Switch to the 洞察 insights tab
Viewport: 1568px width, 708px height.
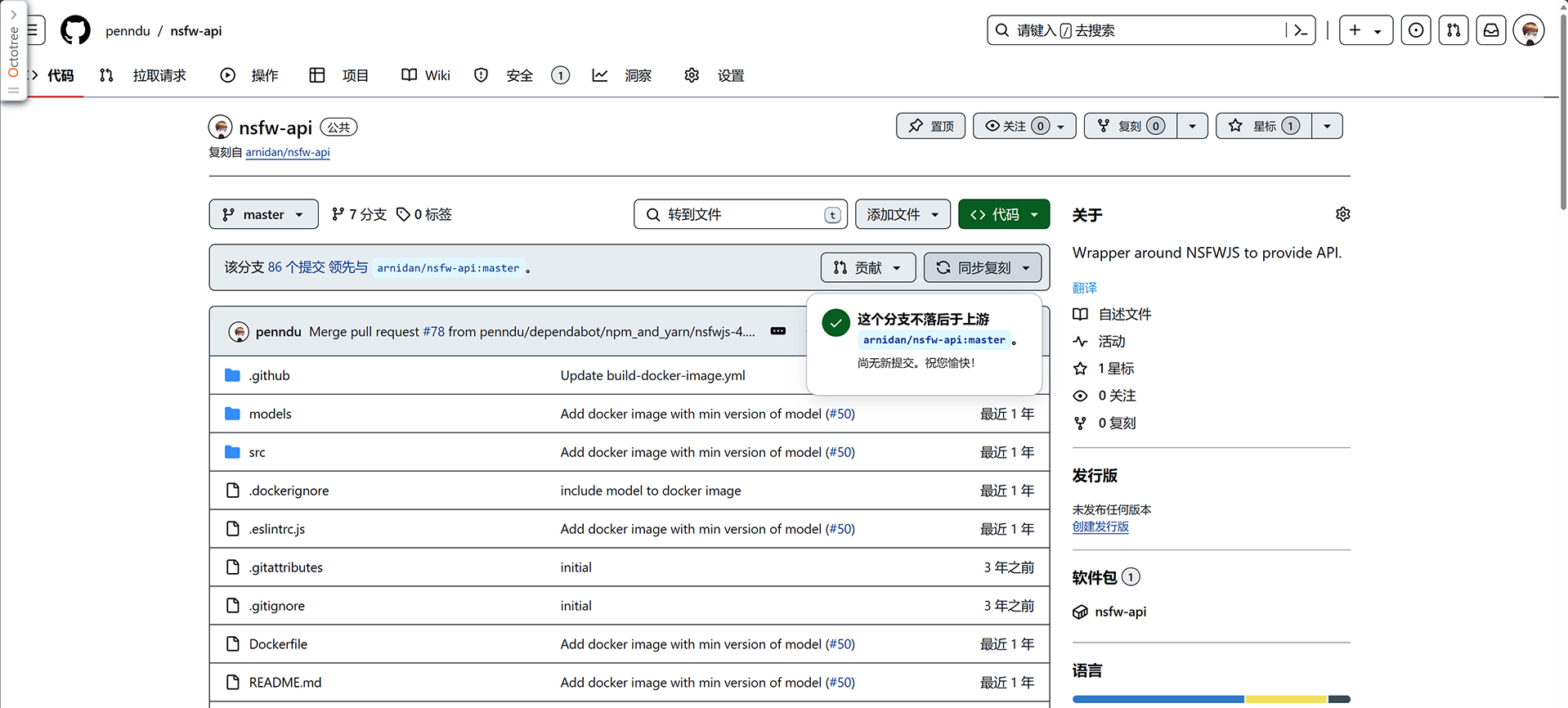tap(622, 75)
